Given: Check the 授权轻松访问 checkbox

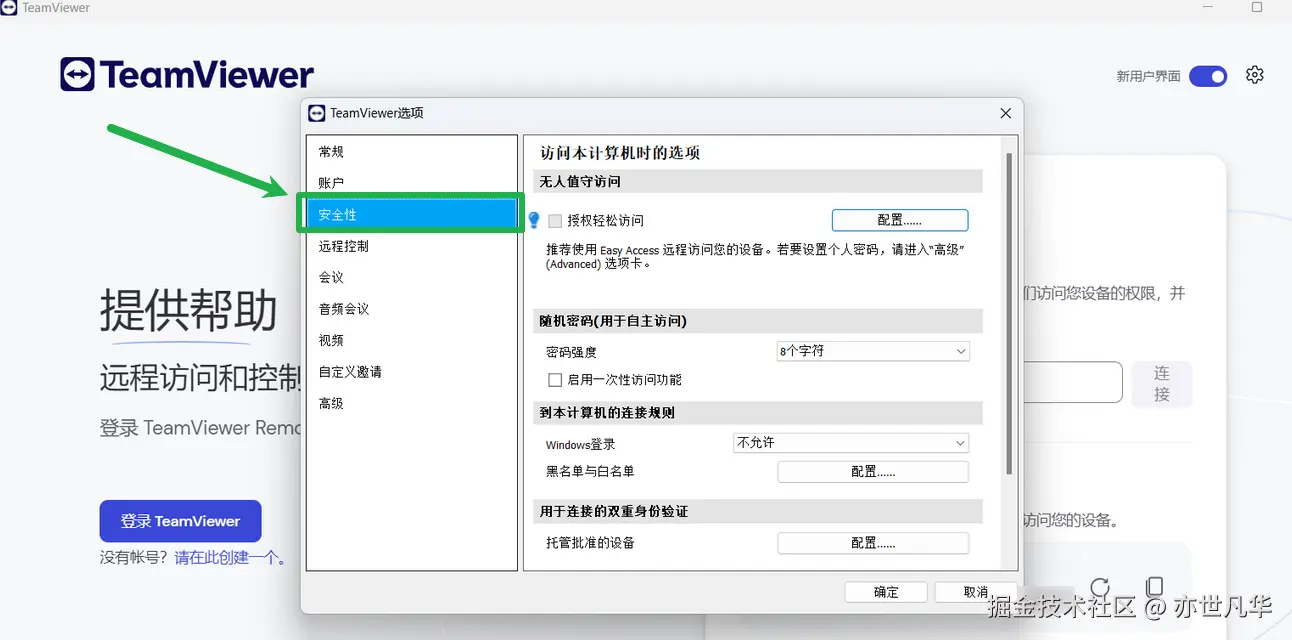Looking at the screenshot, I should pos(555,221).
